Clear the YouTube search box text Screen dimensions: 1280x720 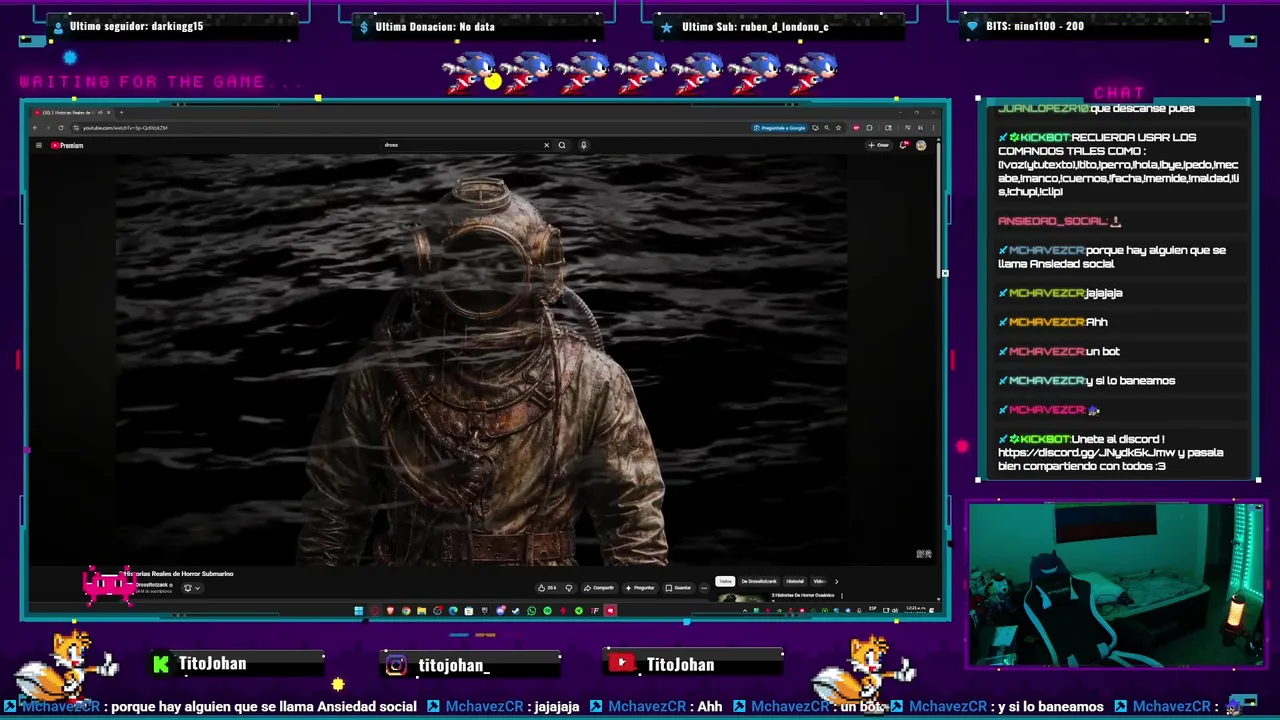click(546, 145)
